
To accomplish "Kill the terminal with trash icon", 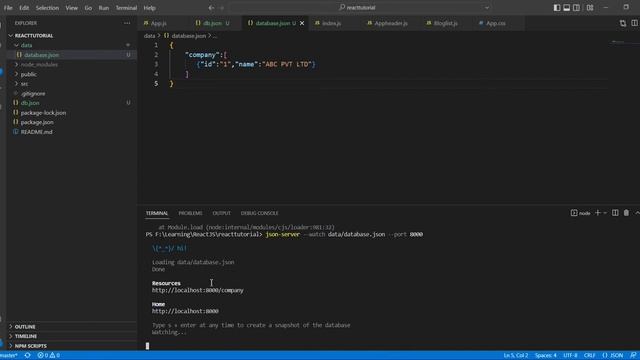I will click(x=626, y=213).
